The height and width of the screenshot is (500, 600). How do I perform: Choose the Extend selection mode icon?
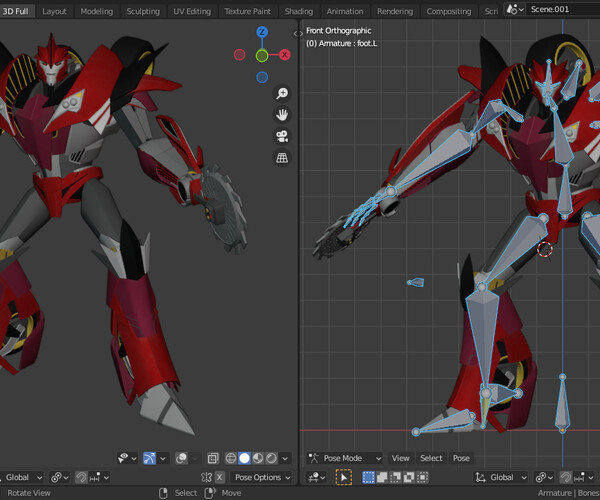tap(382, 477)
